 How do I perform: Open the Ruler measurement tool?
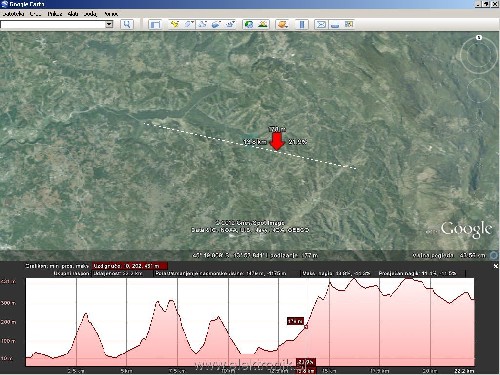302,24
